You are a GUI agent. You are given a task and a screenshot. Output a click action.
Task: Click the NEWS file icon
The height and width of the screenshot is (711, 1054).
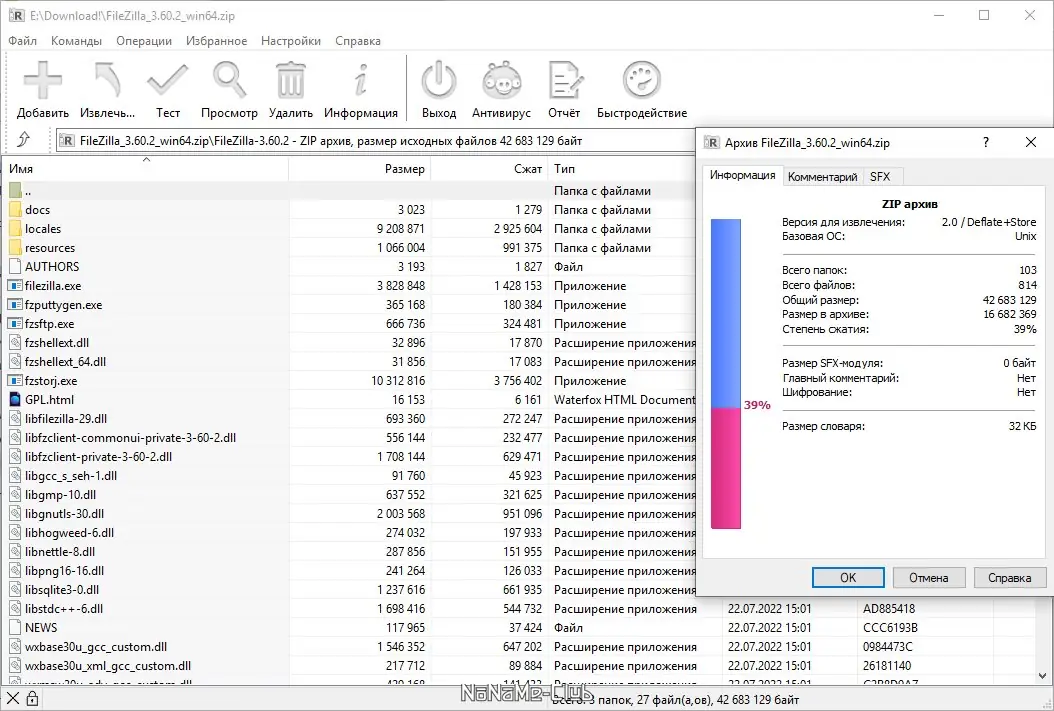(15, 628)
